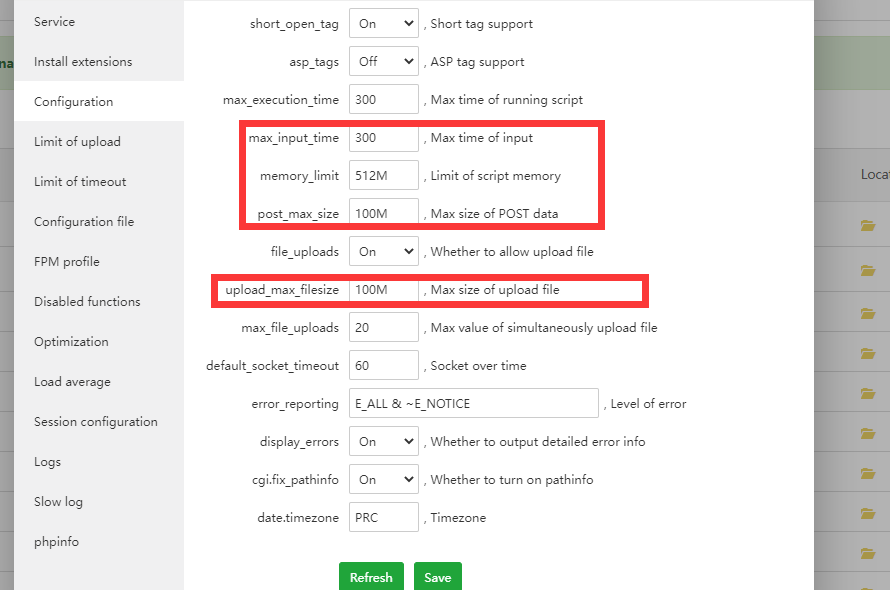The height and width of the screenshot is (590, 890).
Task: Switch to Limit of upload settings
Action: (x=77, y=142)
